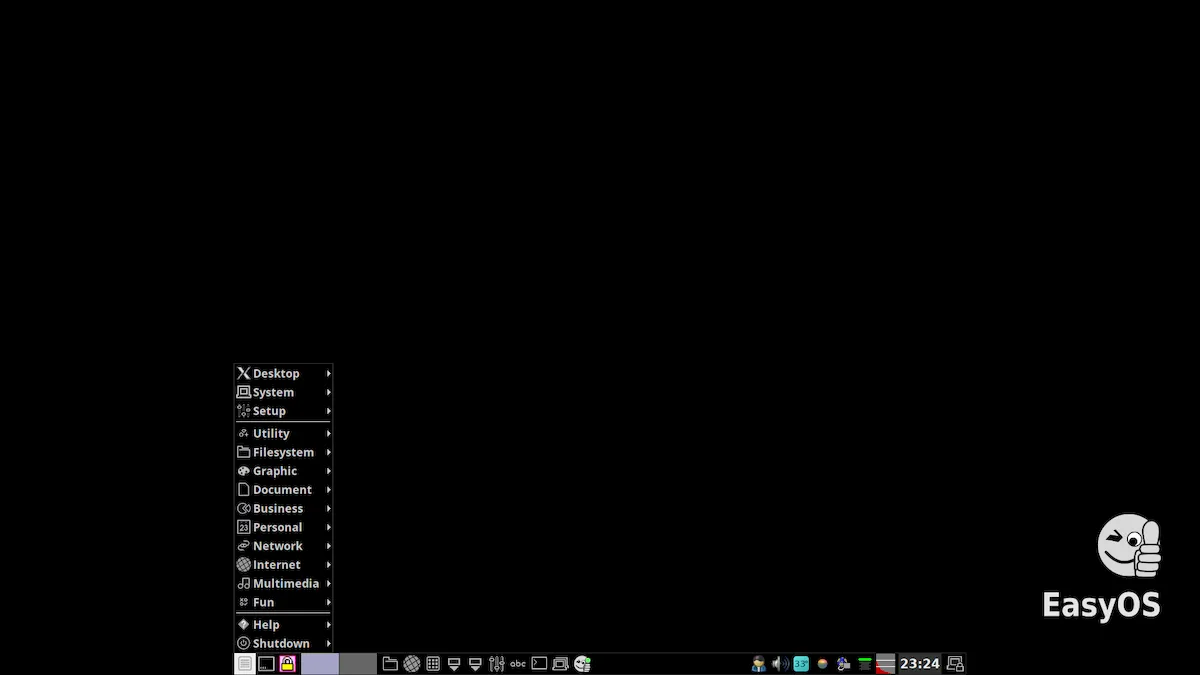Switch to the purple virtual desktop pager
This screenshot has width=1200, height=675.
coord(320,663)
